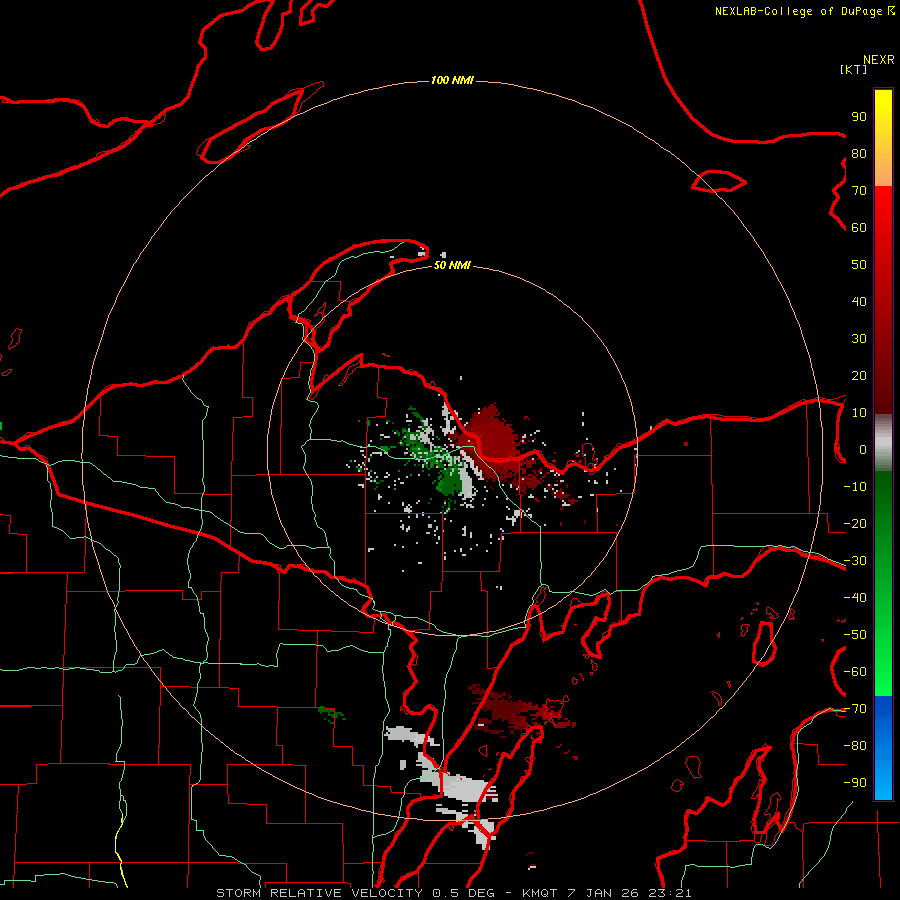Viewport: 900px width, 900px height.
Task: Click the 100 NMI range ring label
Action: [452, 80]
